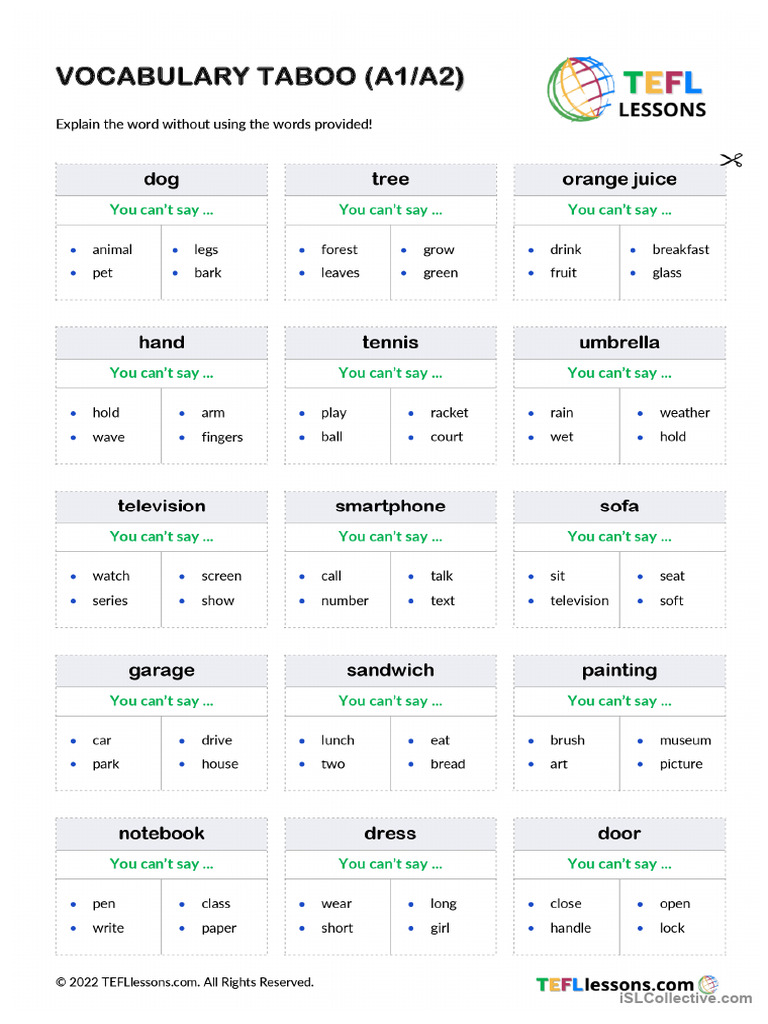Screen dimensions: 768x1024
Task: Select the word "breakfast" in orange juice card
Action: [x=680, y=249]
